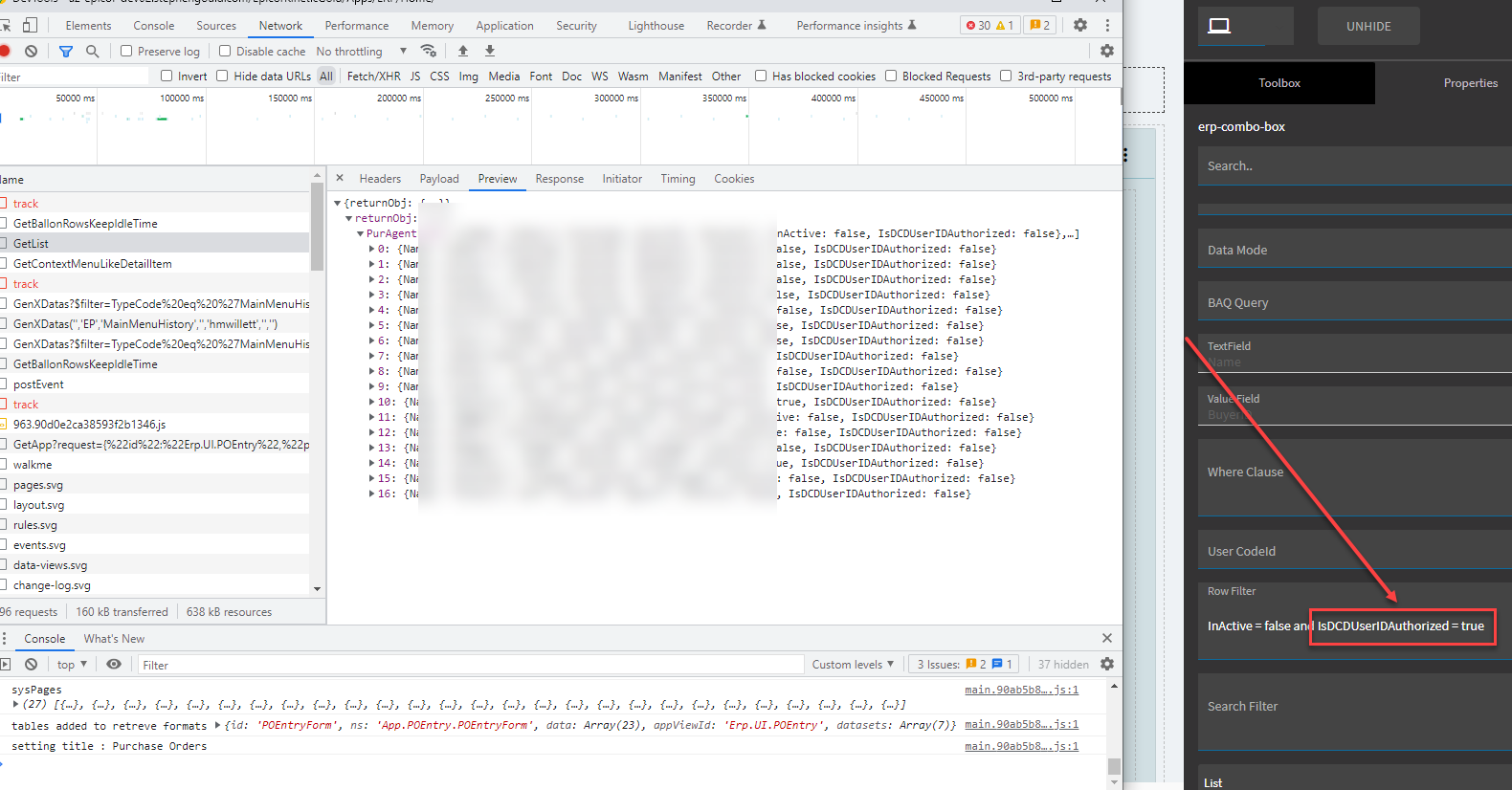Check the Hide data URLs checkbox
Screen dimensions: 1512x790
222,76
